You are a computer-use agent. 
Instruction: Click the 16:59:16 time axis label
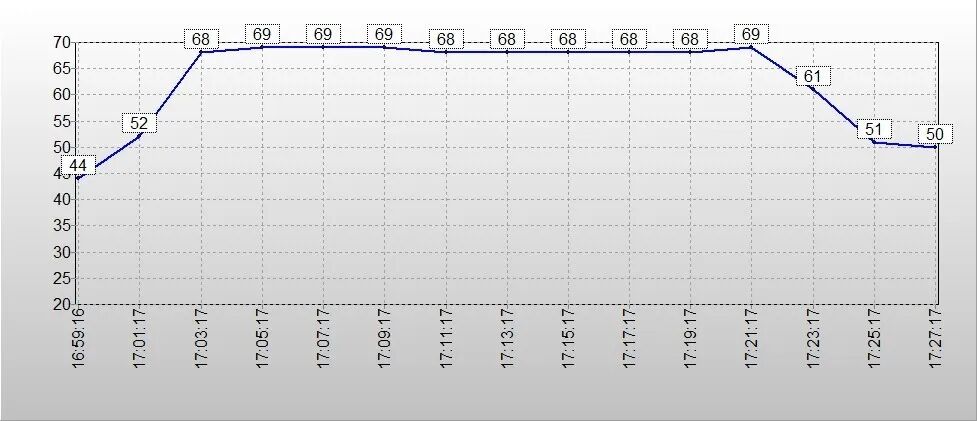pos(78,340)
